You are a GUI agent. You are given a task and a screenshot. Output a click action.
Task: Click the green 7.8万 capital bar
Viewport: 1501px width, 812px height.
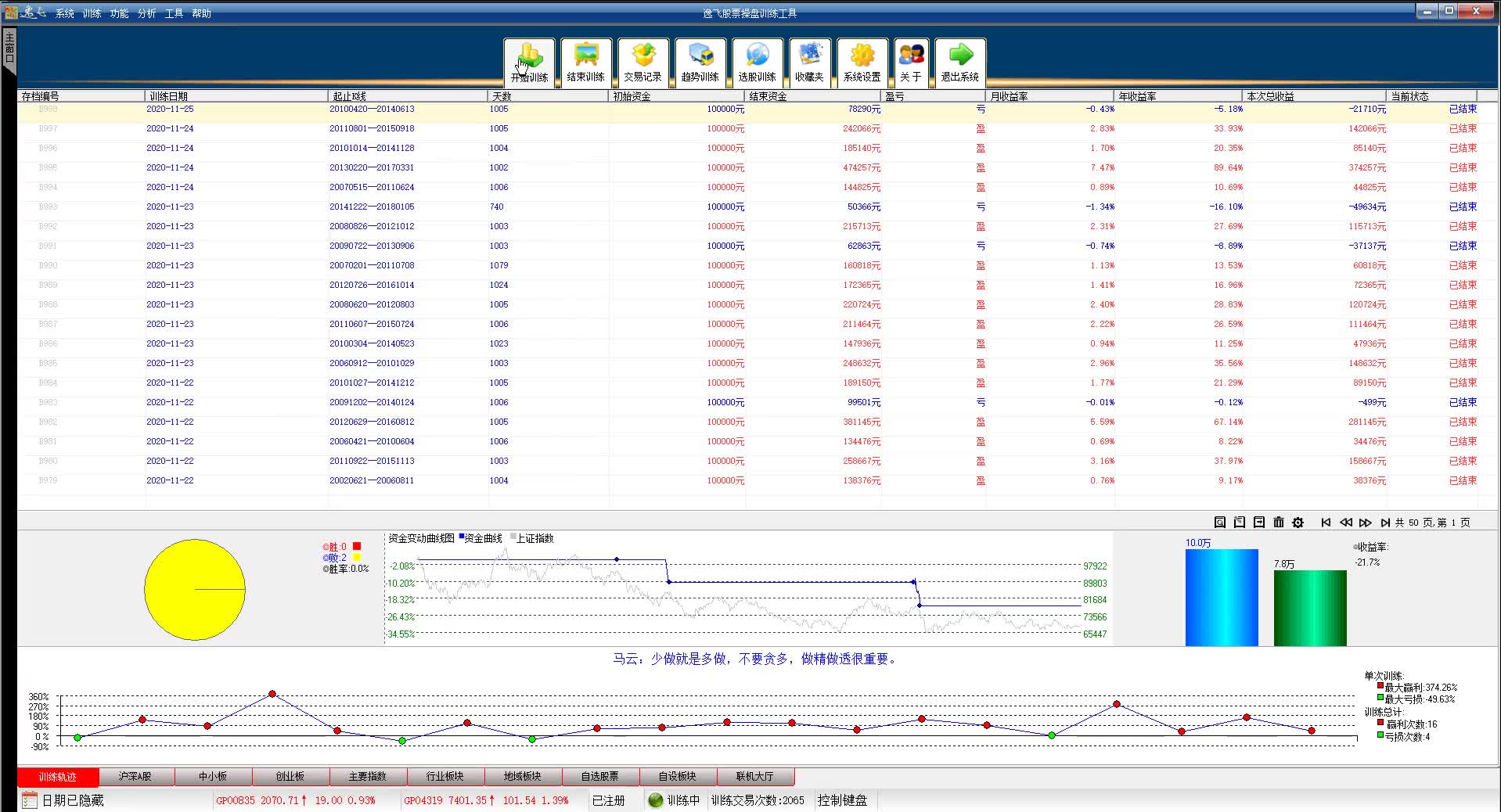tap(1310, 608)
